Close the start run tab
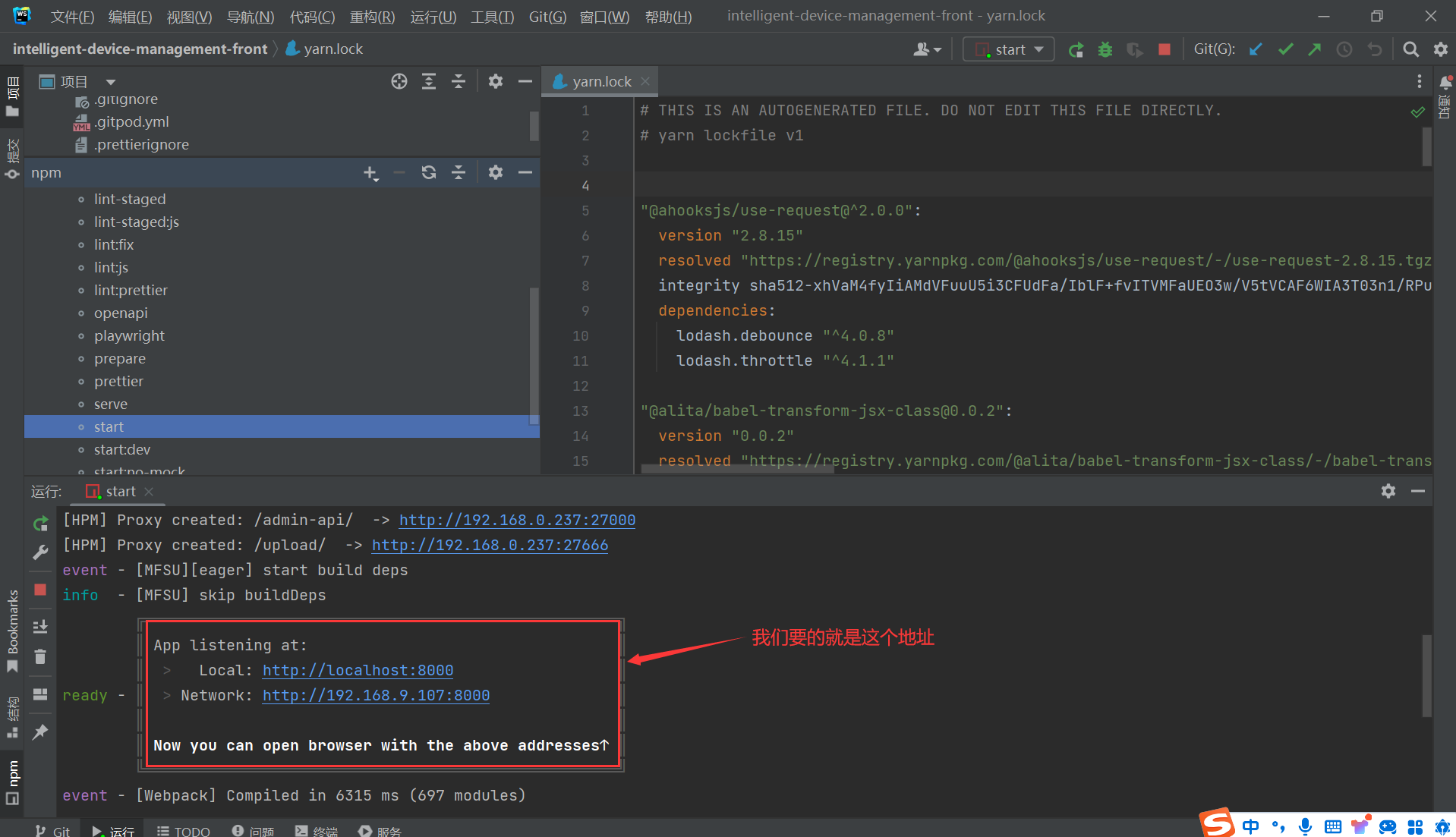Screen dimensions: 1456x837 (x=149, y=492)
